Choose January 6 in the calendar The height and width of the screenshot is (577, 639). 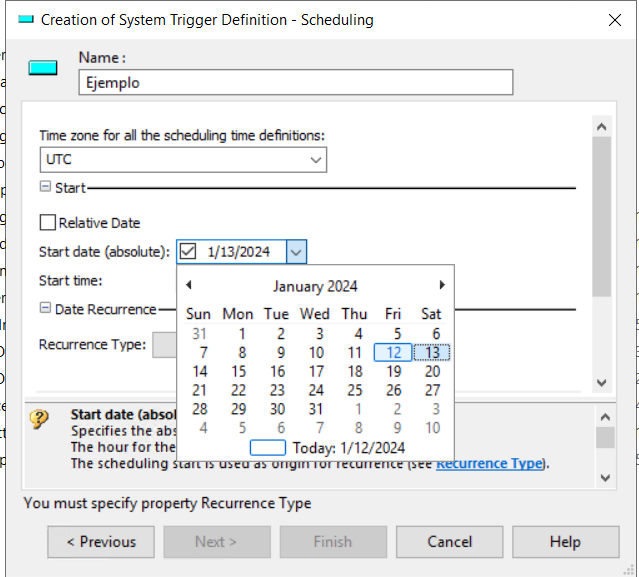[x=436, y=334]
